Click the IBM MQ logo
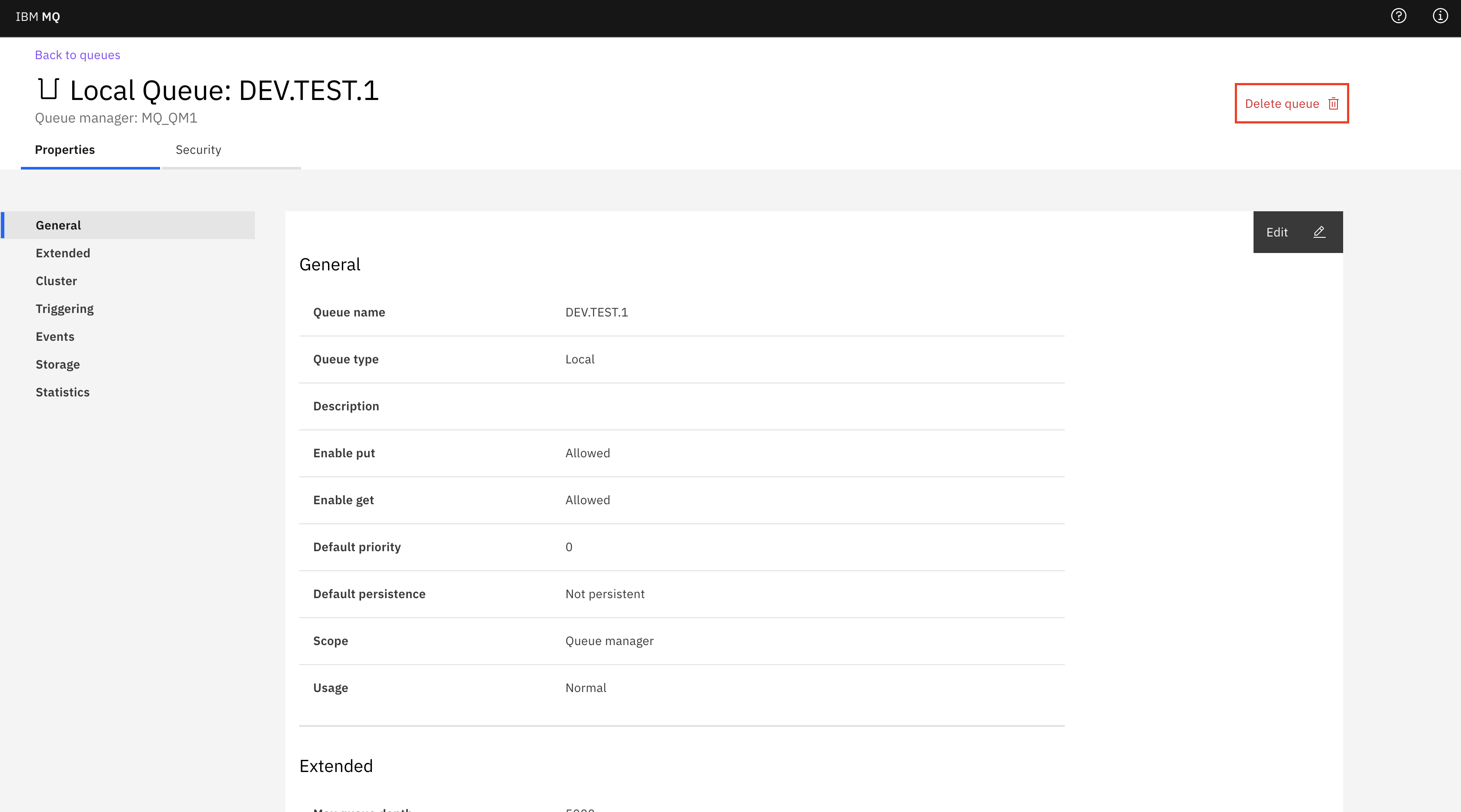The width and height of the screenshot is (1461, 812). coord(37,17)
